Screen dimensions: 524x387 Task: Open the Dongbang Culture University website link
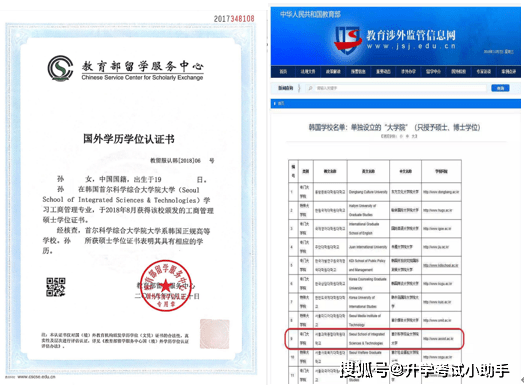(441, 192)
